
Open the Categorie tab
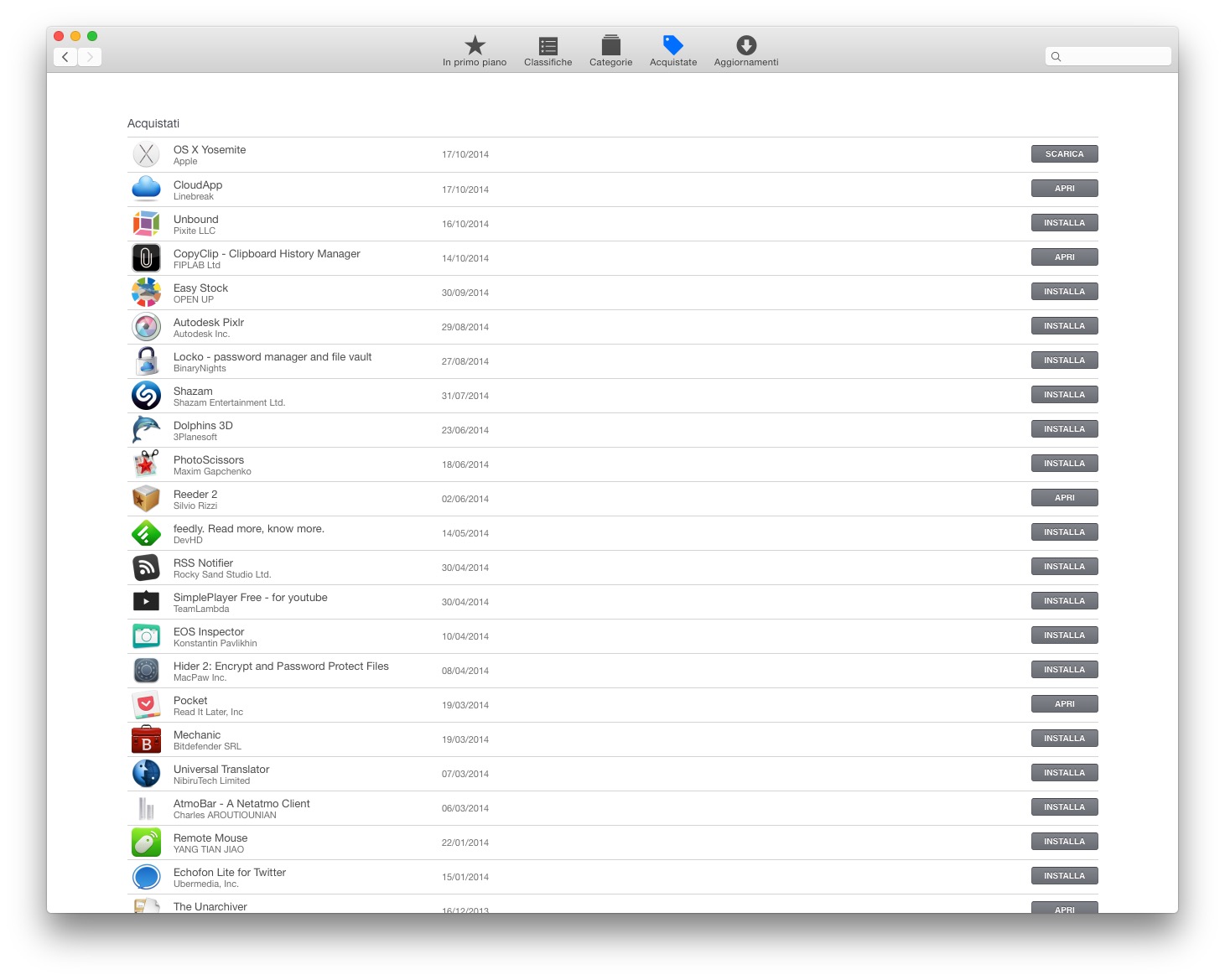coord(611,51)
